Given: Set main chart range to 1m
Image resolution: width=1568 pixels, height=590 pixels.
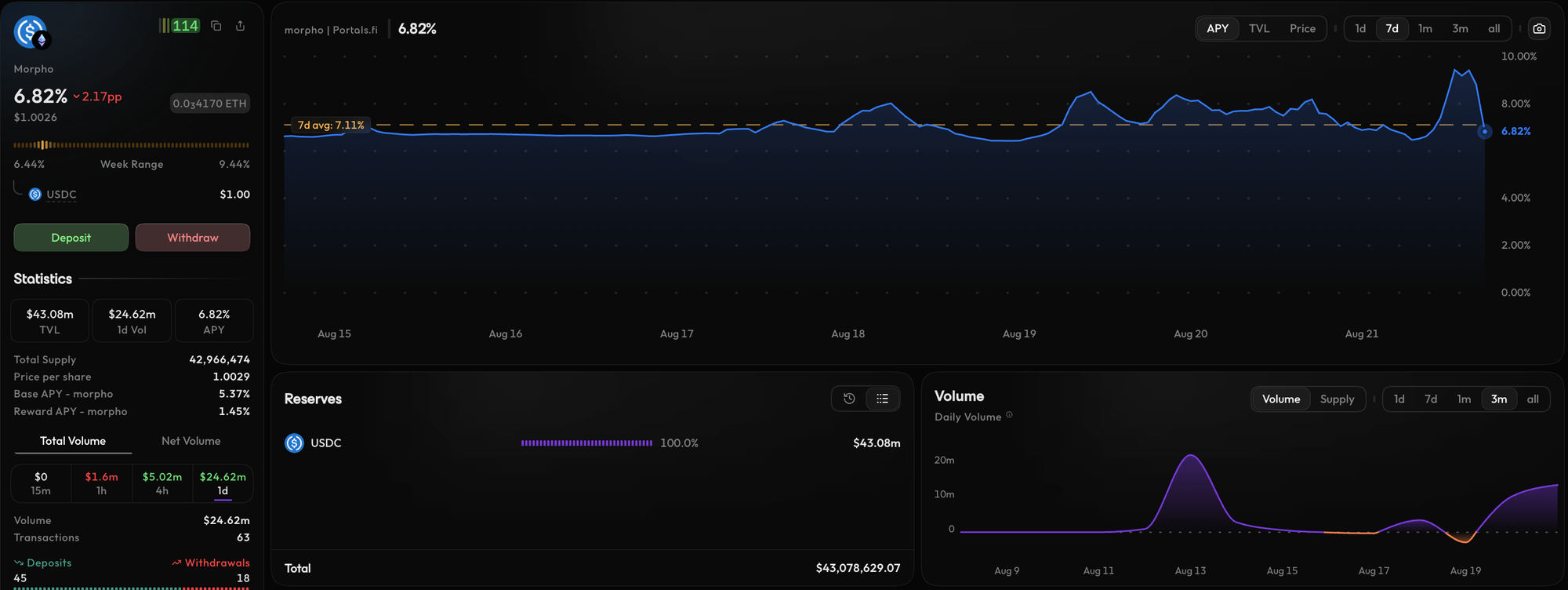Looking at the screenshot, I should (1425, 29).
